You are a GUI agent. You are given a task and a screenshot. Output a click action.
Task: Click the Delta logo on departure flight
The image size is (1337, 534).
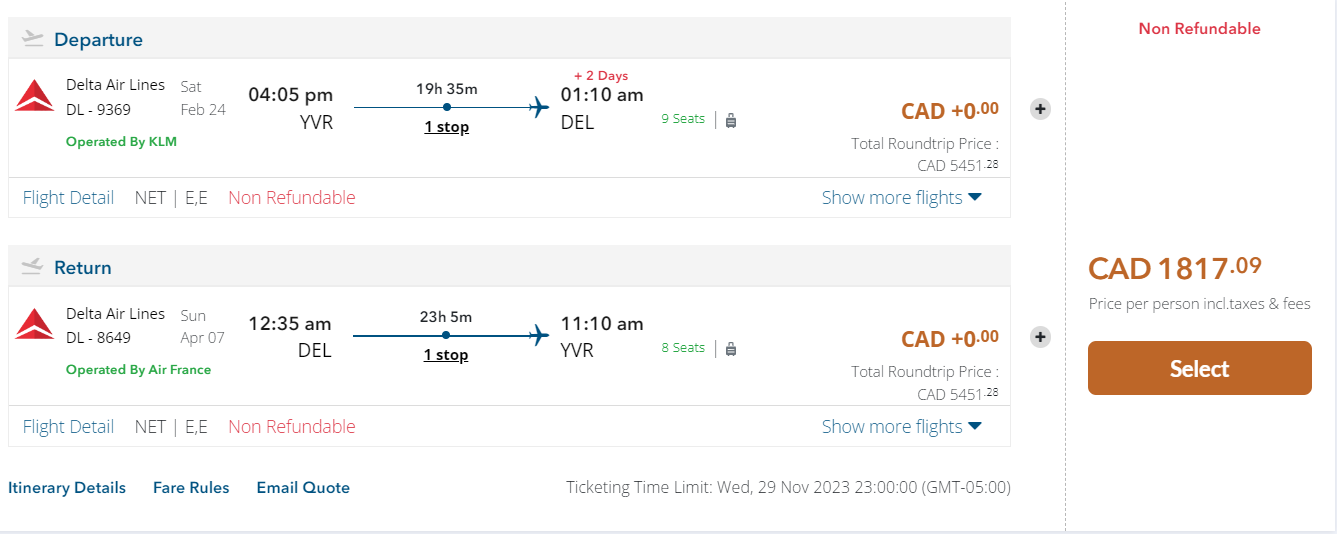pyautogui.click(x=35, y=96)
